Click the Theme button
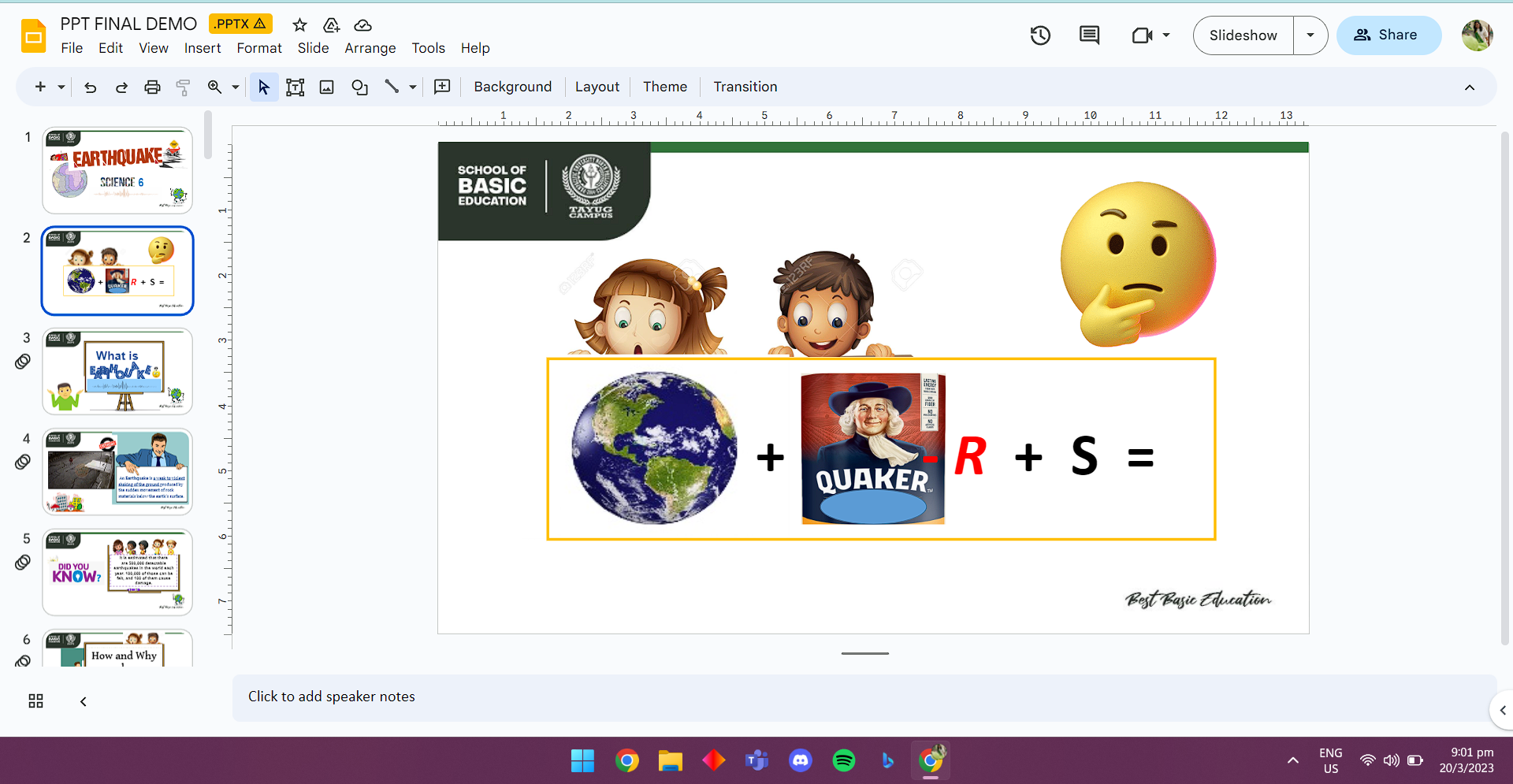 [665, 87]
